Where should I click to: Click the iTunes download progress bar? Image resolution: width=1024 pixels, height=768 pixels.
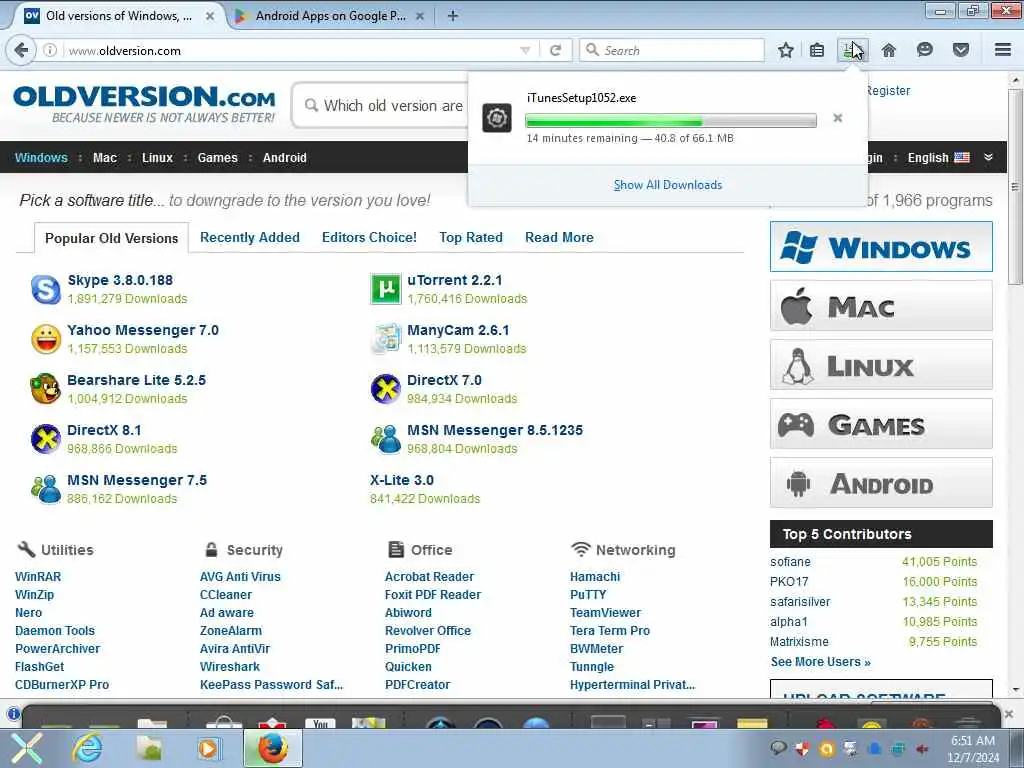pos(671,120)
